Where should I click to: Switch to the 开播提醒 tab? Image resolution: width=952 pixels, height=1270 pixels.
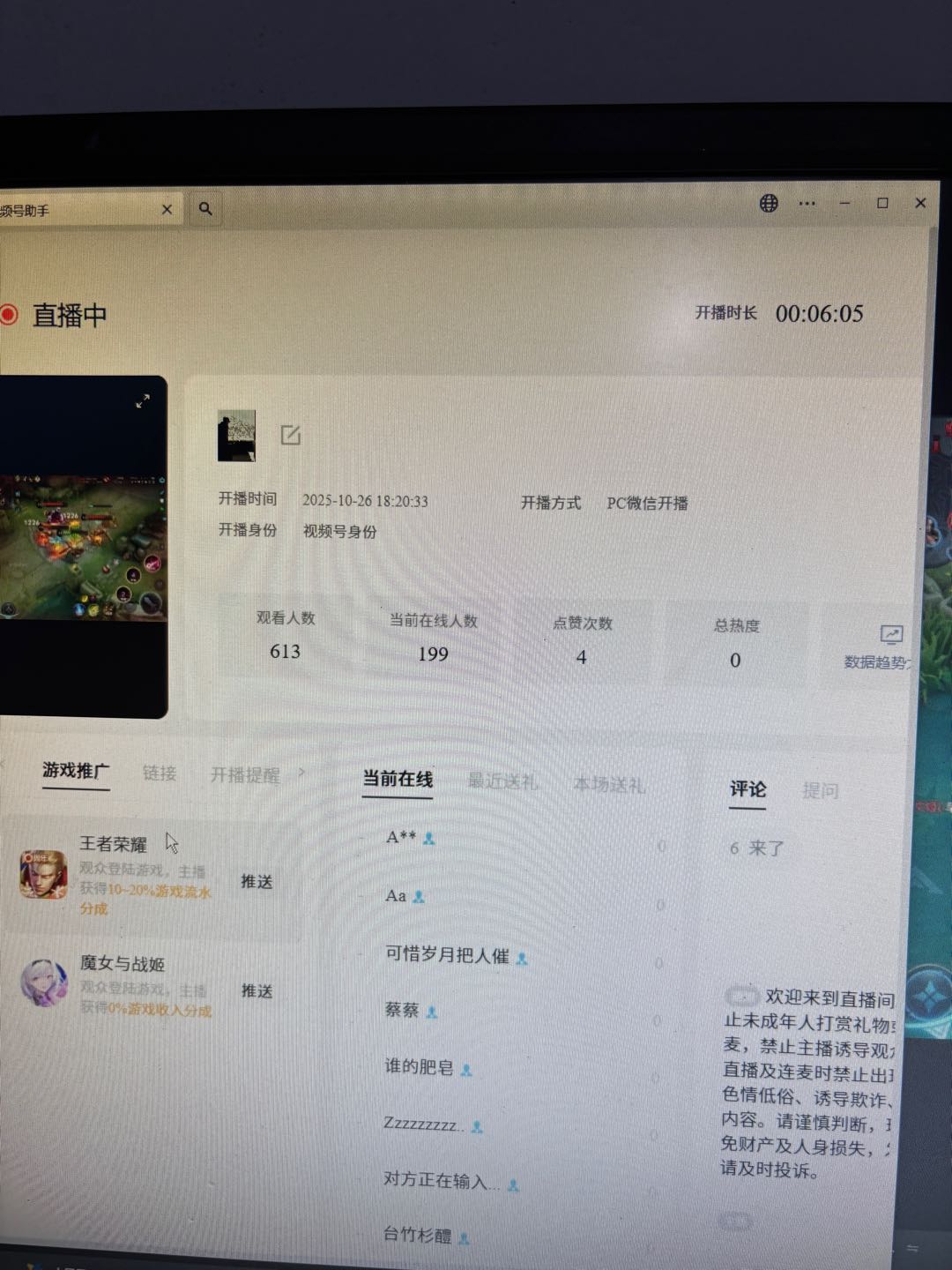pos(244,775)
